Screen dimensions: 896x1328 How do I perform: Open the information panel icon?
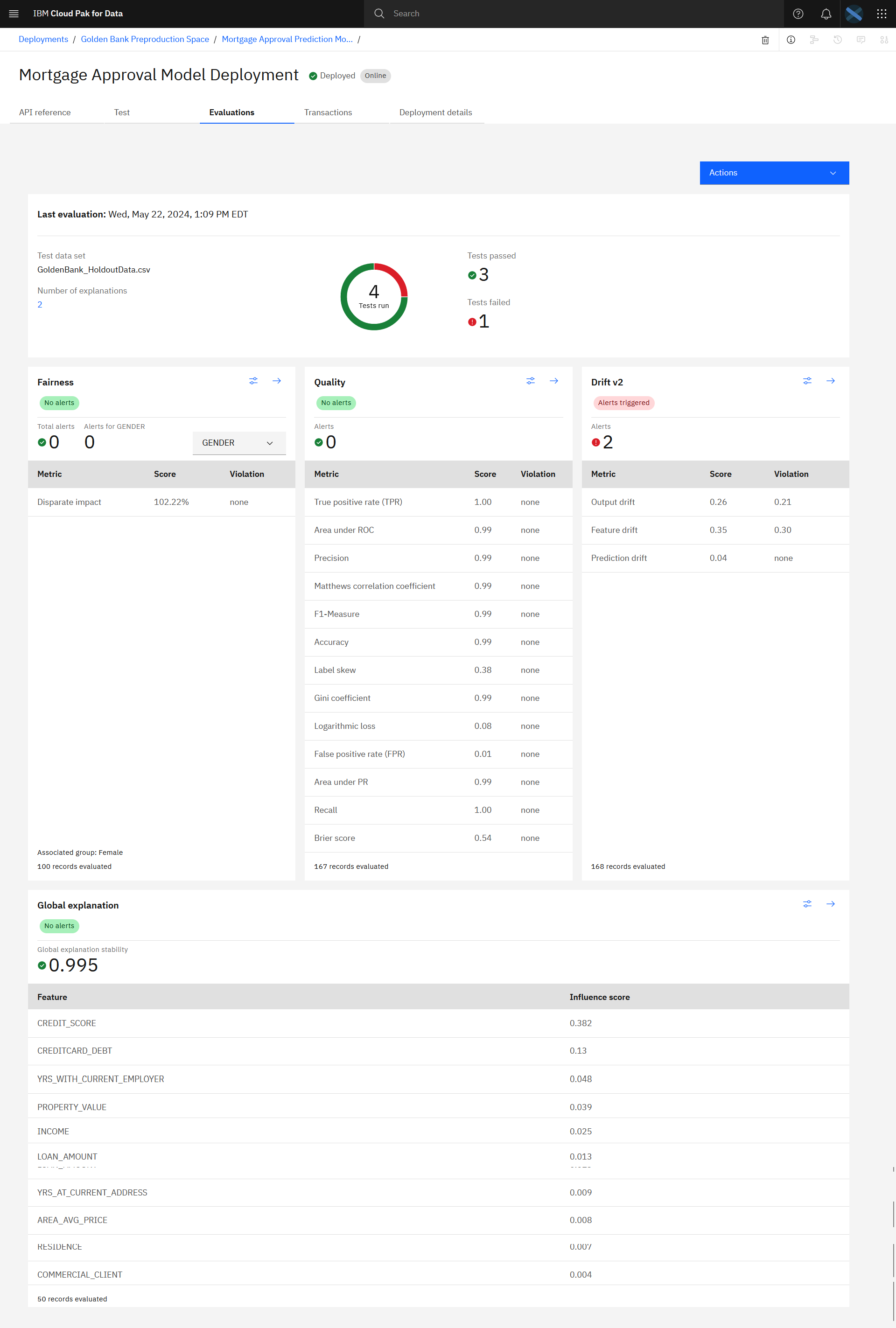click(791, 39)
